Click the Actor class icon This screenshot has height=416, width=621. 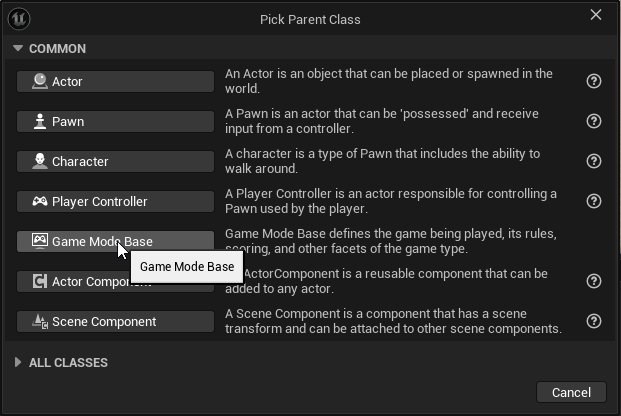[x=40, y=81]
